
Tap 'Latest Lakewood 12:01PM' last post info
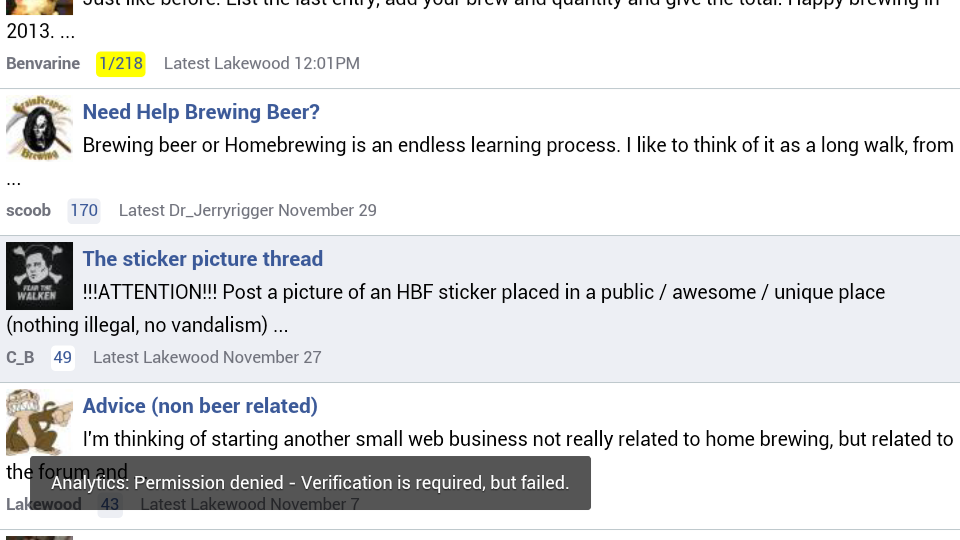261,64
